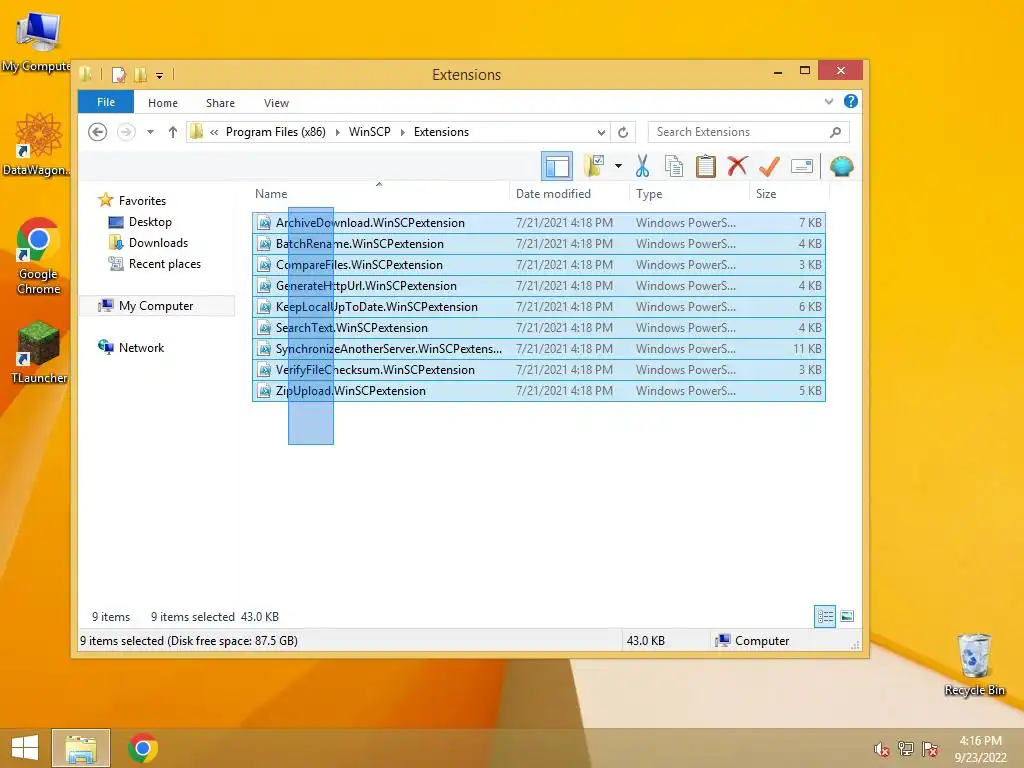Image resolution: width=1024 pixels, height=768 pixels.
Task: Open the Help question mark icon
Action: (850, 101)
